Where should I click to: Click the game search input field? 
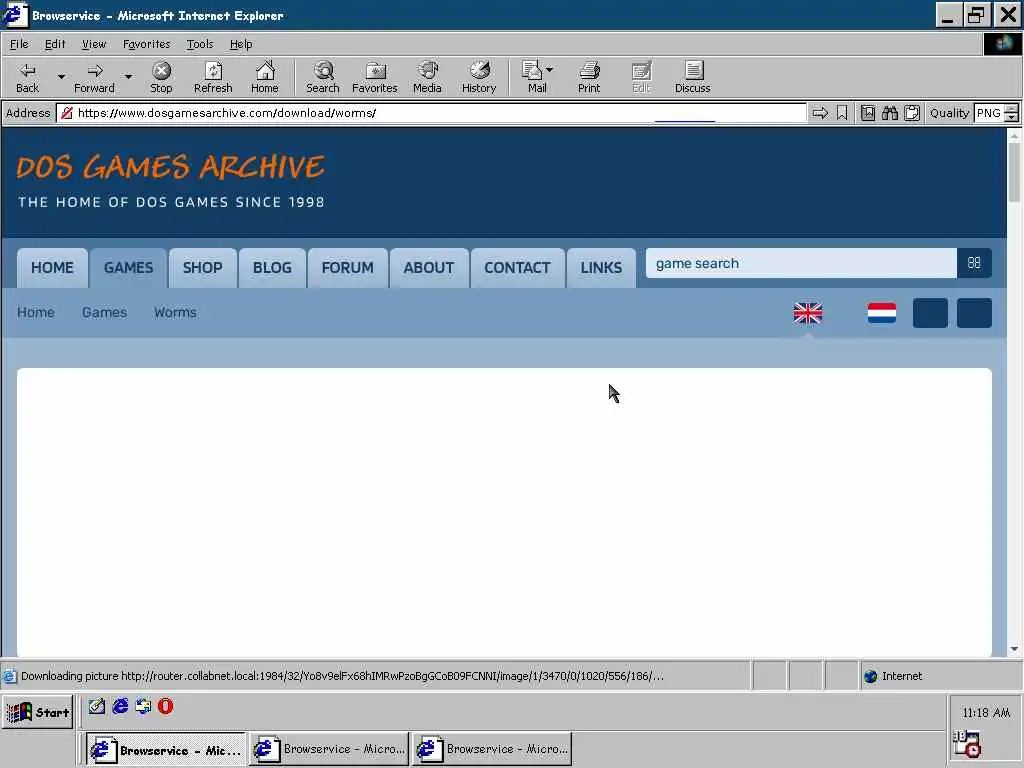(x=801, y=263)
